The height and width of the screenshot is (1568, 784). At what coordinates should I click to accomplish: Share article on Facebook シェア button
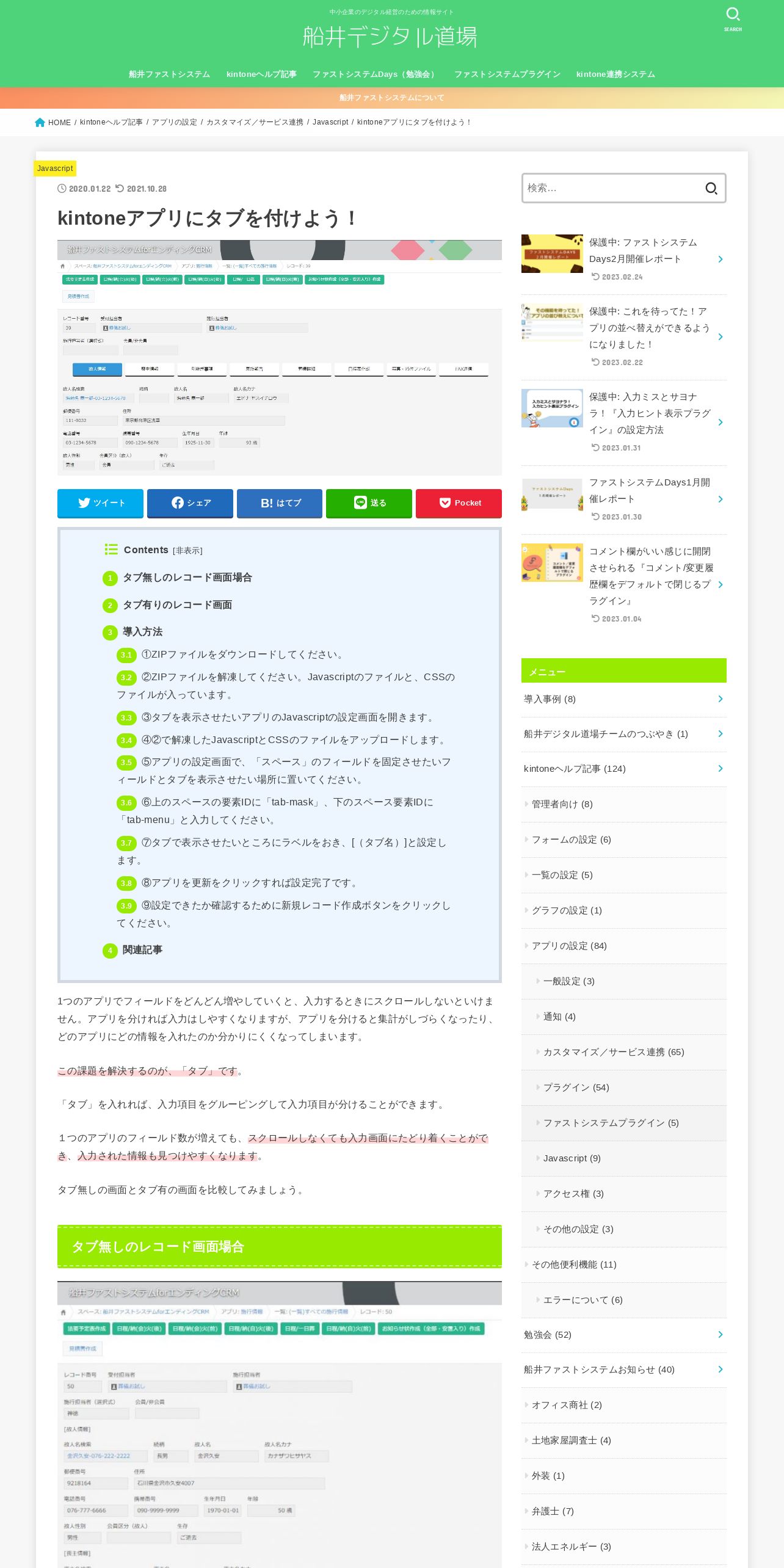tap(190, 503)
